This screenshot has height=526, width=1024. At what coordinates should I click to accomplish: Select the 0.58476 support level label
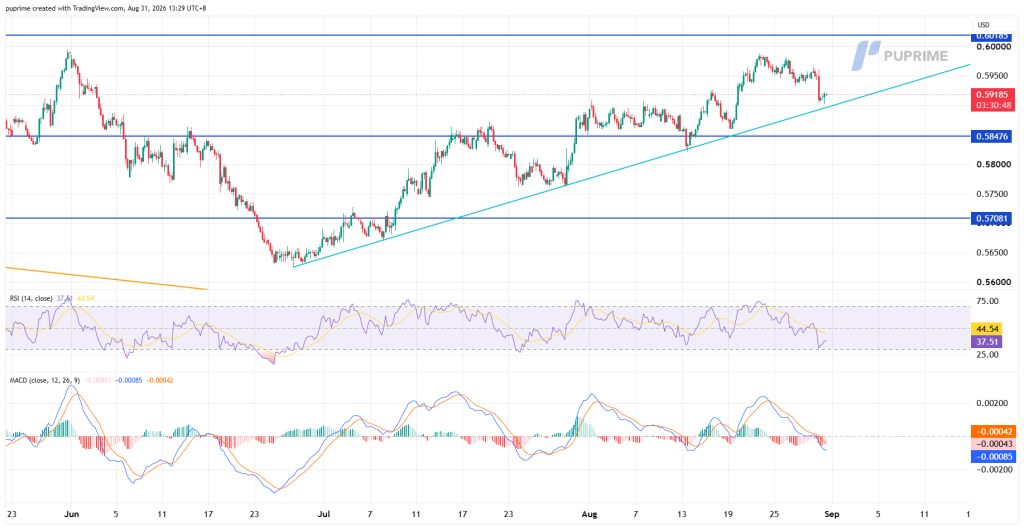(x=991, y=137)
